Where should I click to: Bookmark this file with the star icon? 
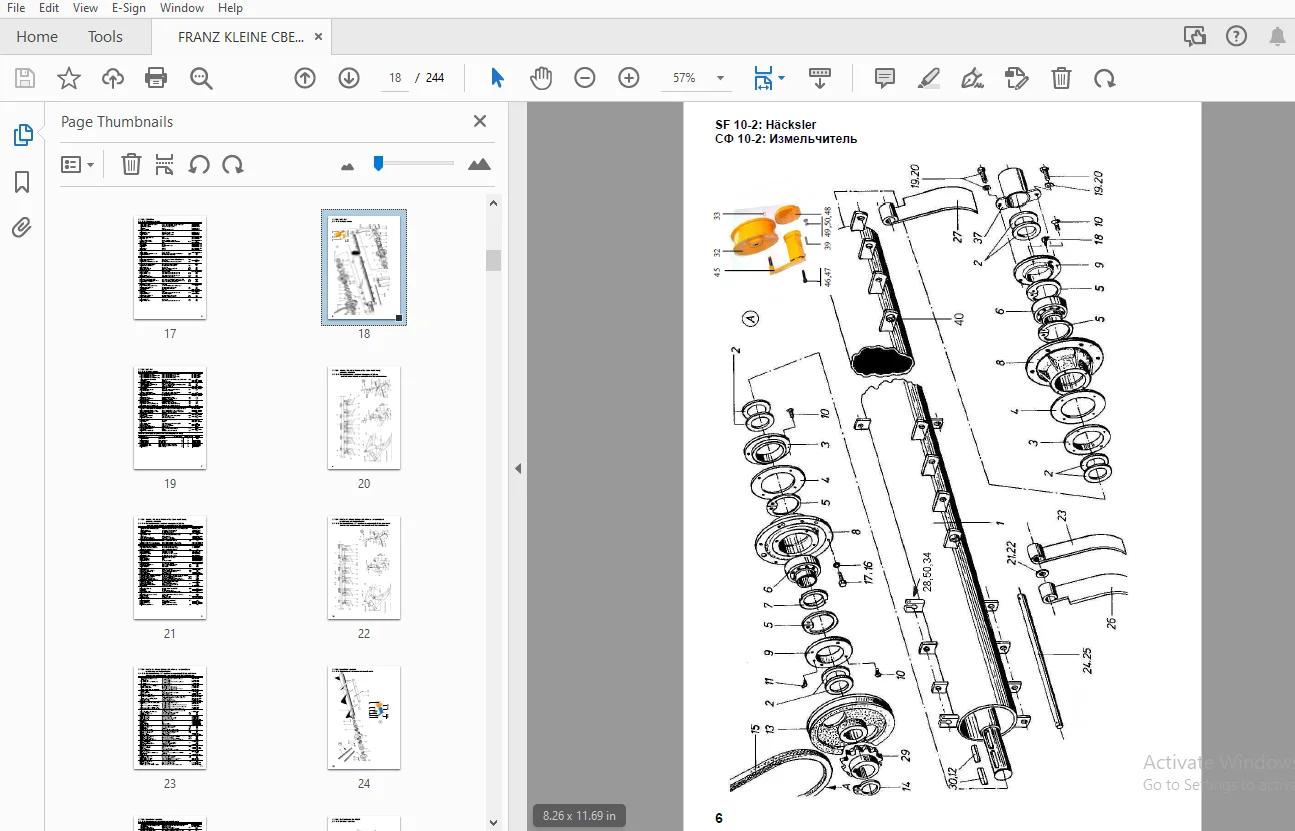coord(69,78)
